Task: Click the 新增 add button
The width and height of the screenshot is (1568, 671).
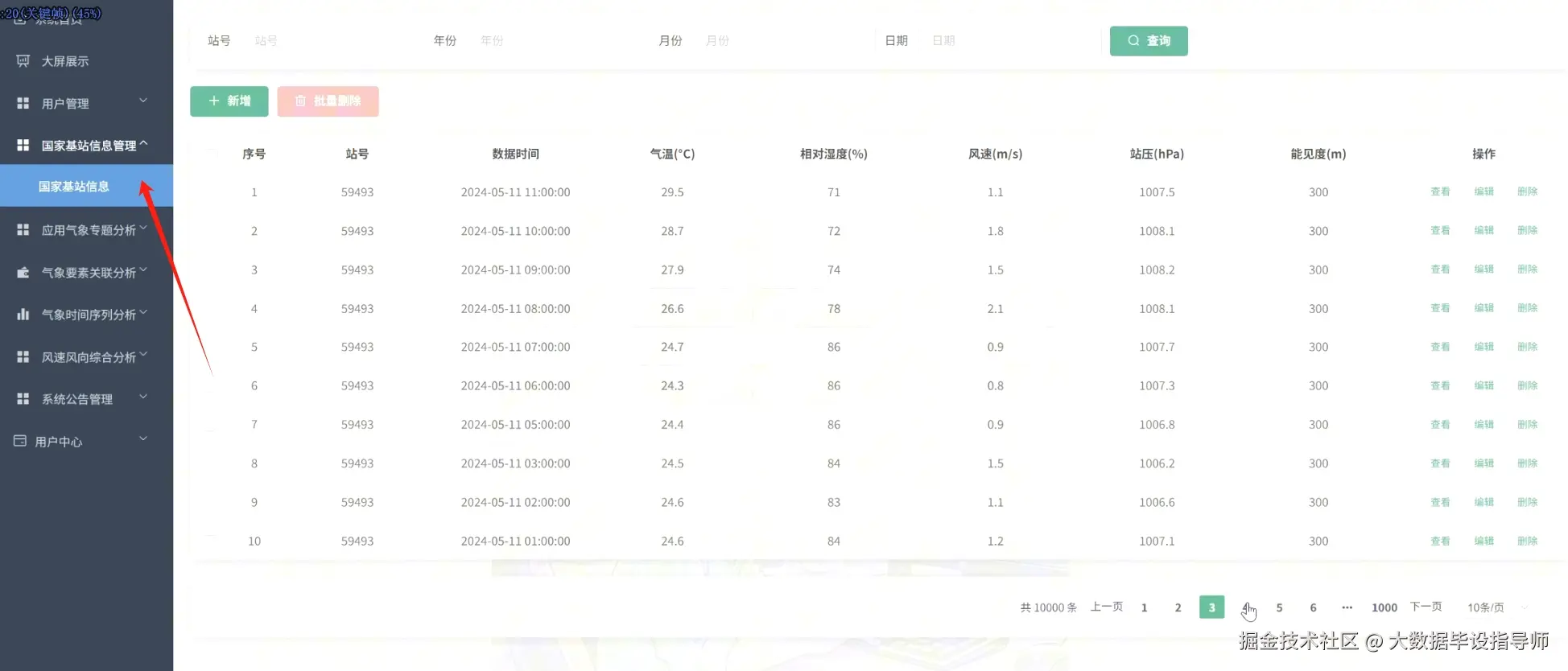Action: click(229, 101)
